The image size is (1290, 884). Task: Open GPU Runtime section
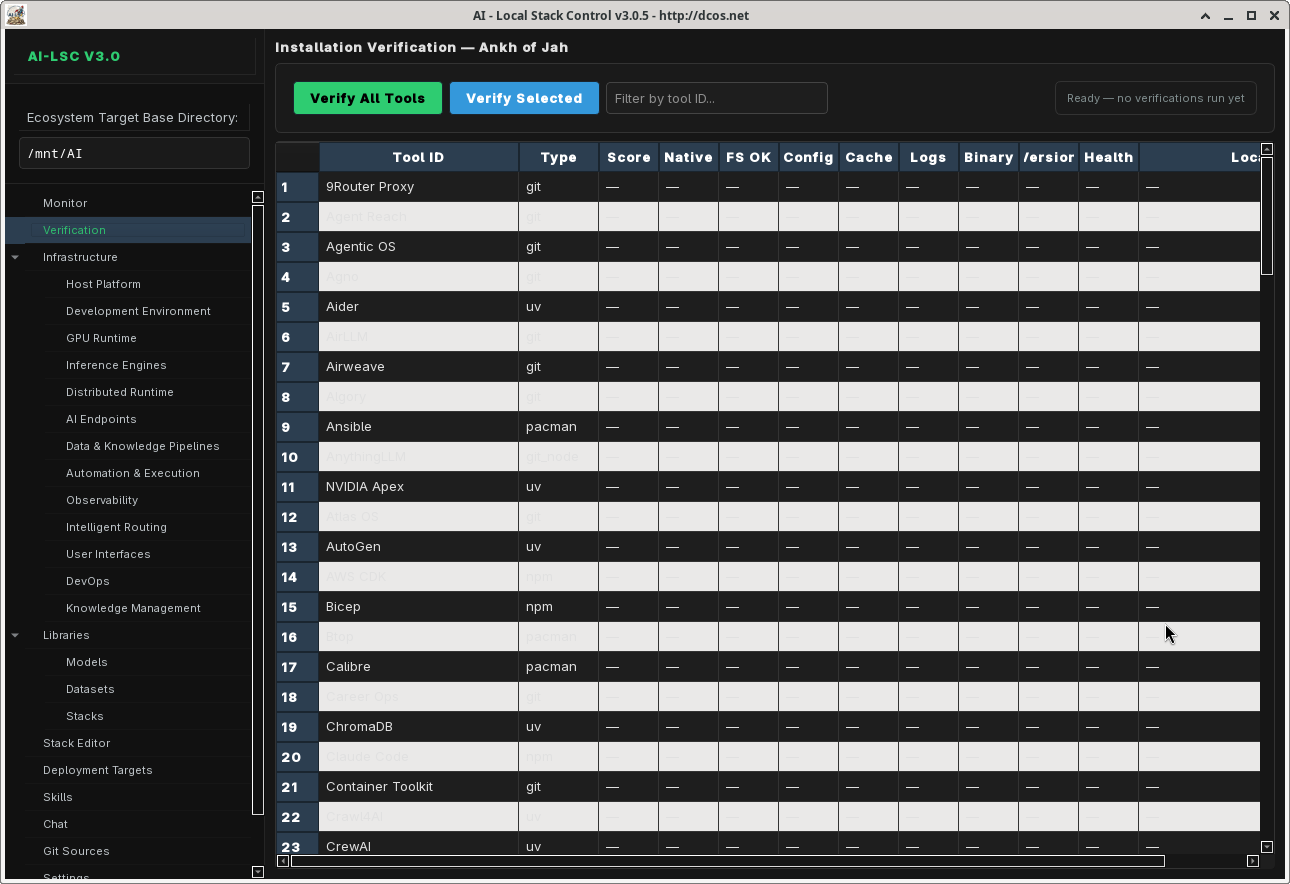tap(101, 338)
